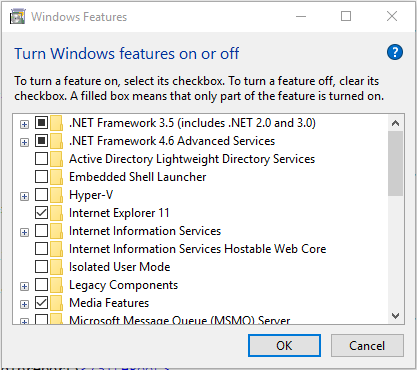
Task: Minimize the Windows Features window
Action: coord(301,16)
